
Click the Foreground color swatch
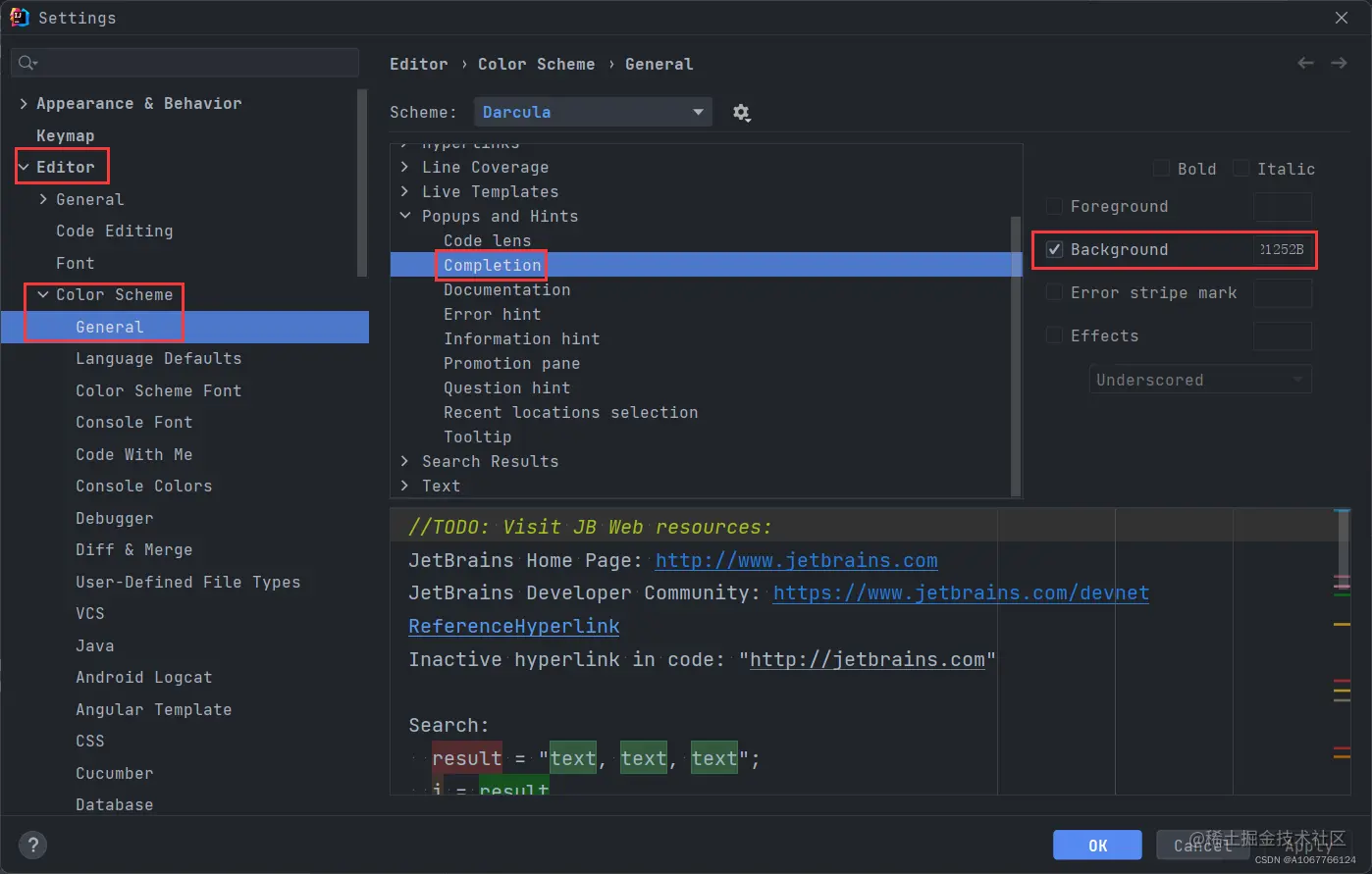1283,207
